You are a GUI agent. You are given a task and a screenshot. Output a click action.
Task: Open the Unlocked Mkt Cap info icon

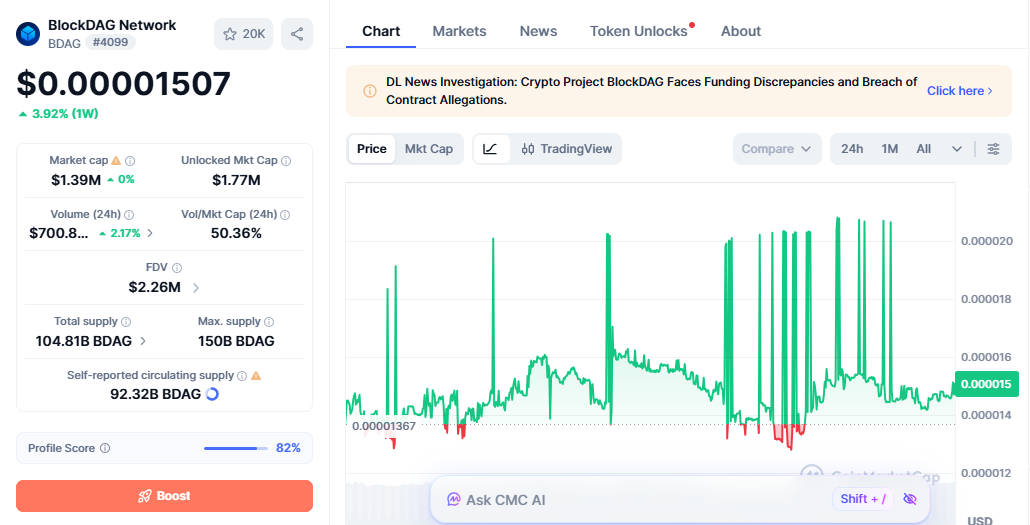click(286, 160)
